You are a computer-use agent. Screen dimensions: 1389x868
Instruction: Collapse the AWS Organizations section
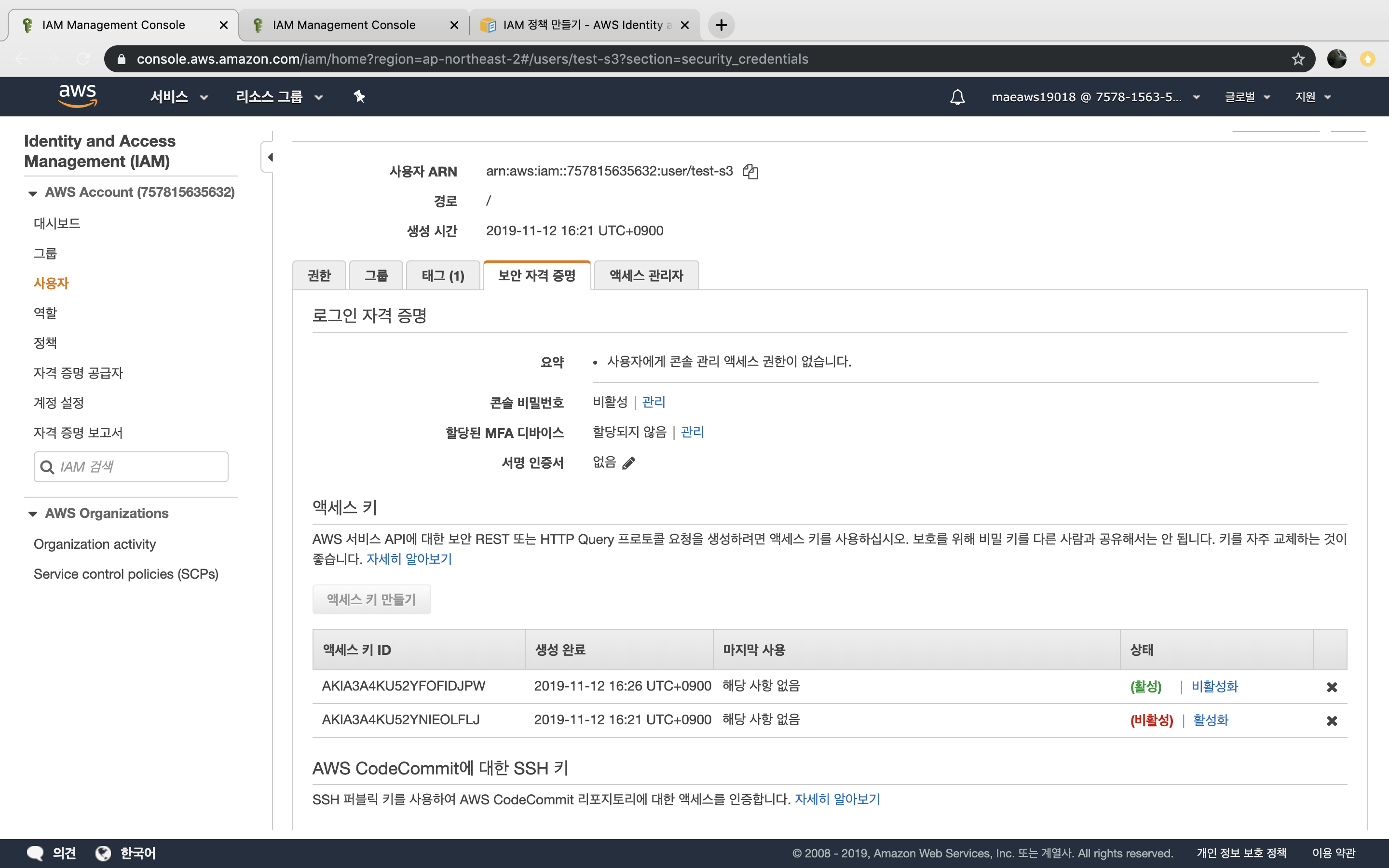33,514
